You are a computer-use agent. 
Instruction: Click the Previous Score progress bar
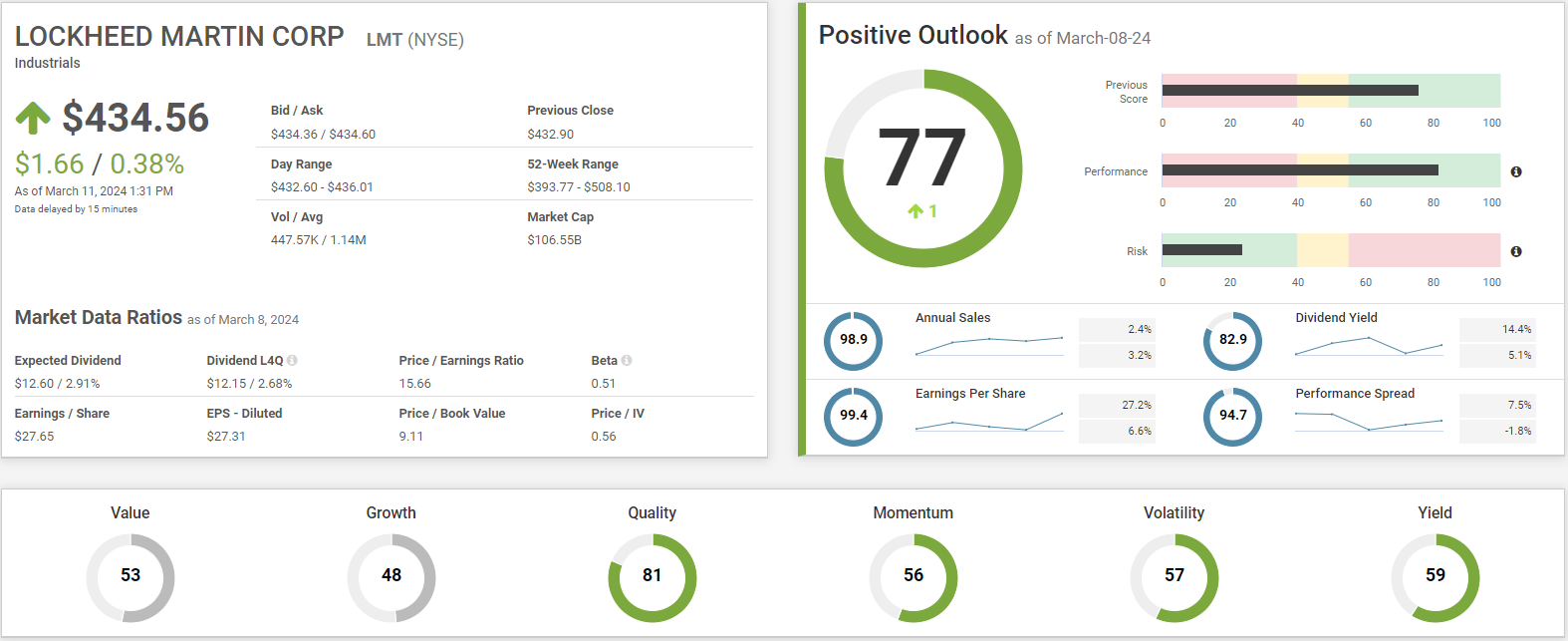point(1331,91)
